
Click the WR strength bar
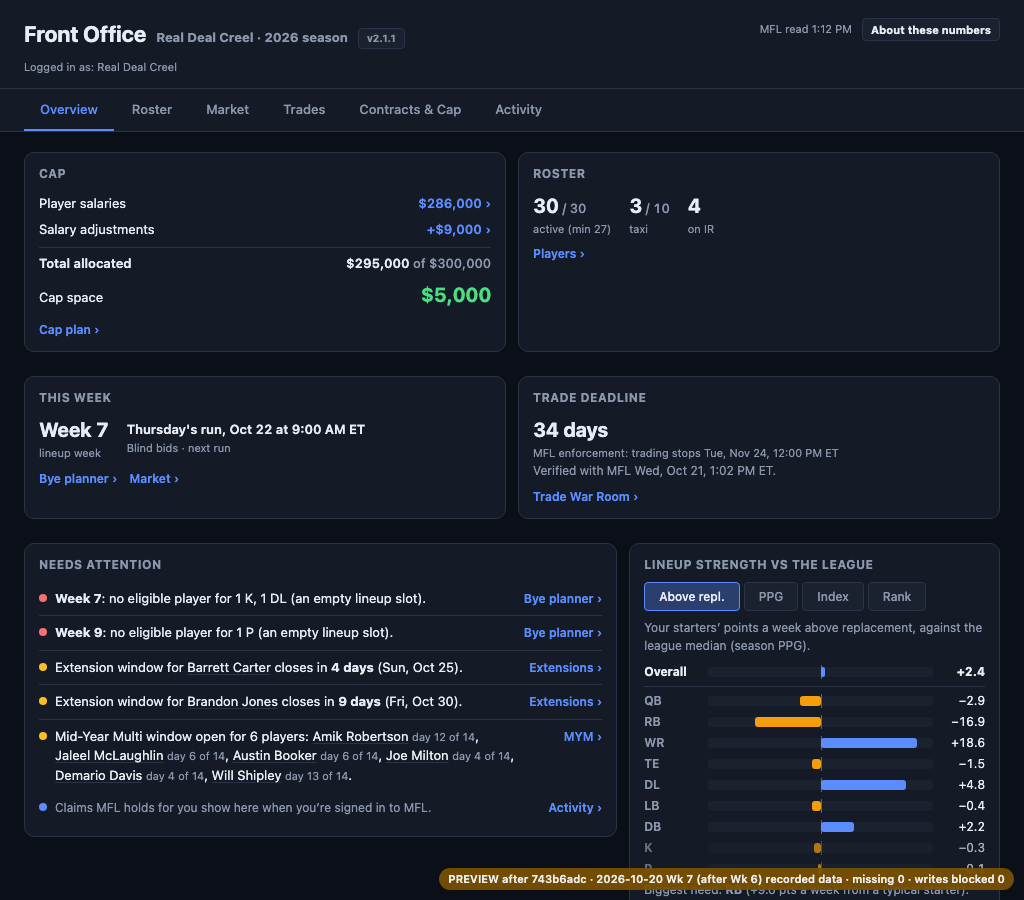pos(869,743)
